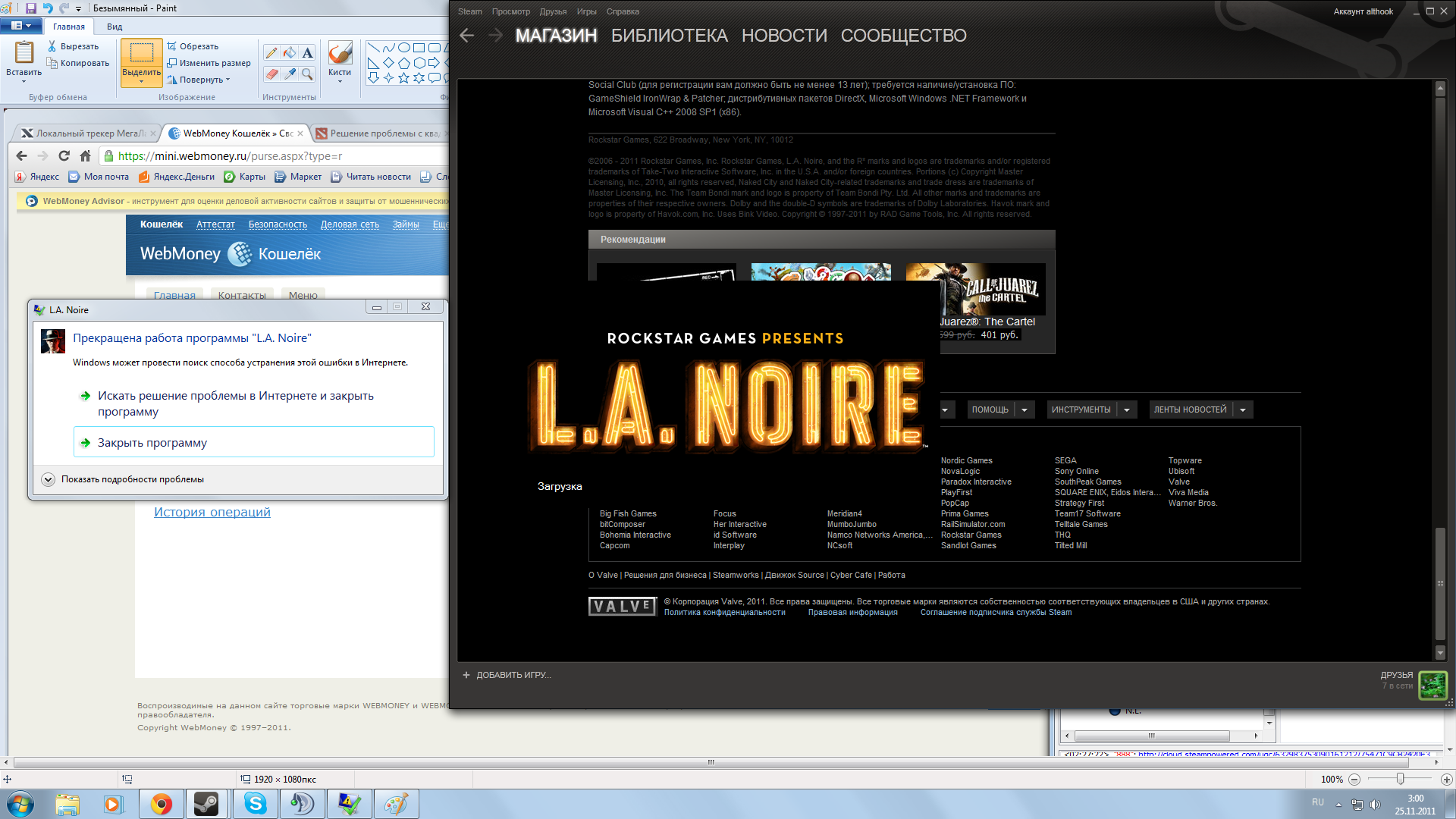The width and height of the screenshot is (1456, 819).
Task: Switch to the WebMoney Кошелёк browser tab
Action: point(234,133)
